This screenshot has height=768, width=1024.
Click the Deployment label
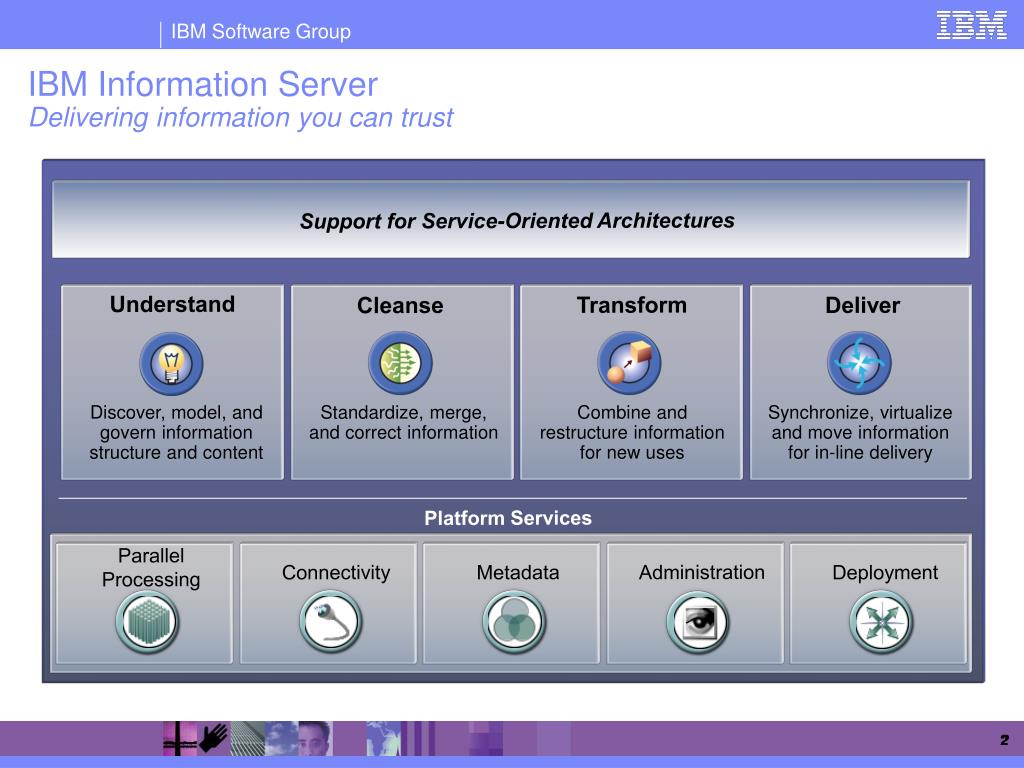[885, 573]
